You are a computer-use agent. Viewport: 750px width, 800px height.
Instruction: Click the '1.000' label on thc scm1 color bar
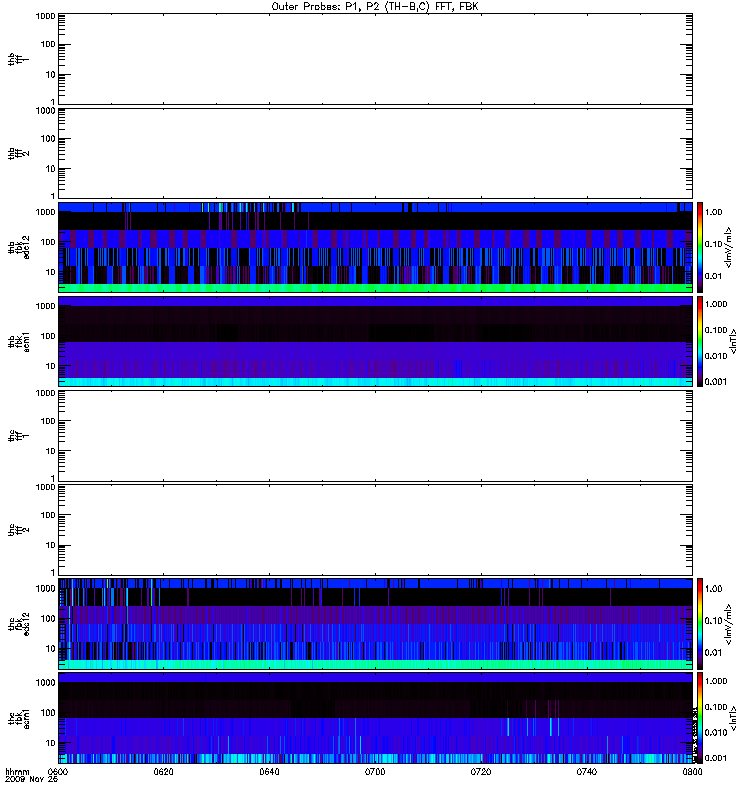pyautogui.click(x=716, y=681)
